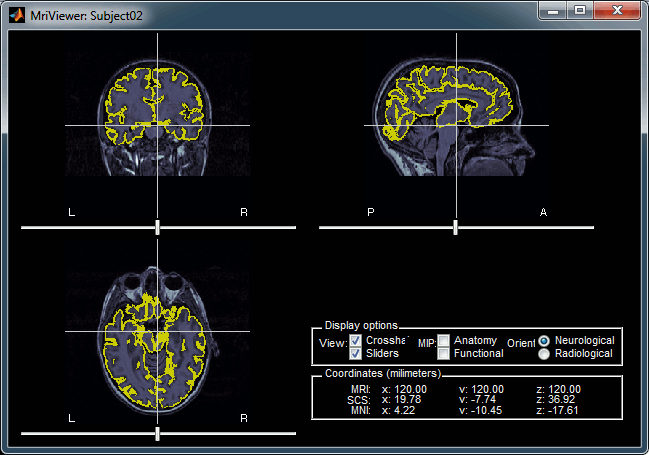Click the sagittal view slider handle
This screenshot has height=455, width=649.
[456, 228]
